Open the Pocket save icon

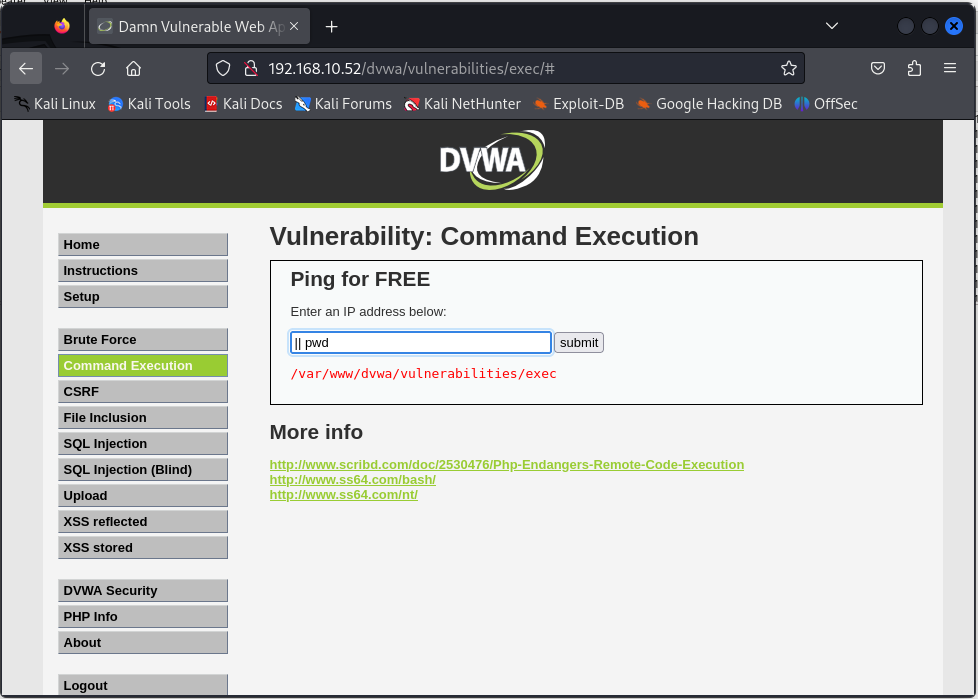pos(878,68)
